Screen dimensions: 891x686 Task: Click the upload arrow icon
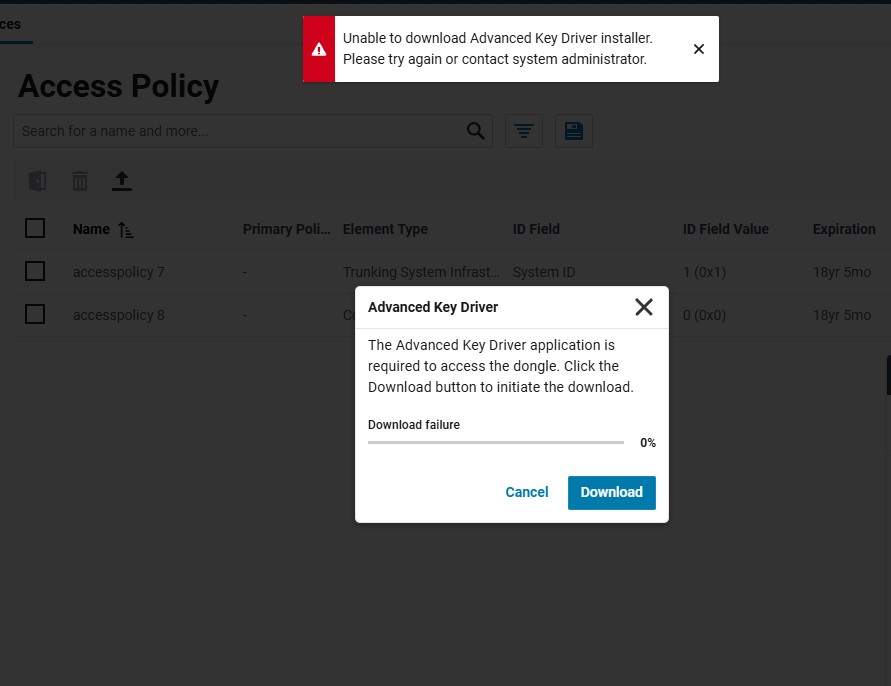click(122, 181)
